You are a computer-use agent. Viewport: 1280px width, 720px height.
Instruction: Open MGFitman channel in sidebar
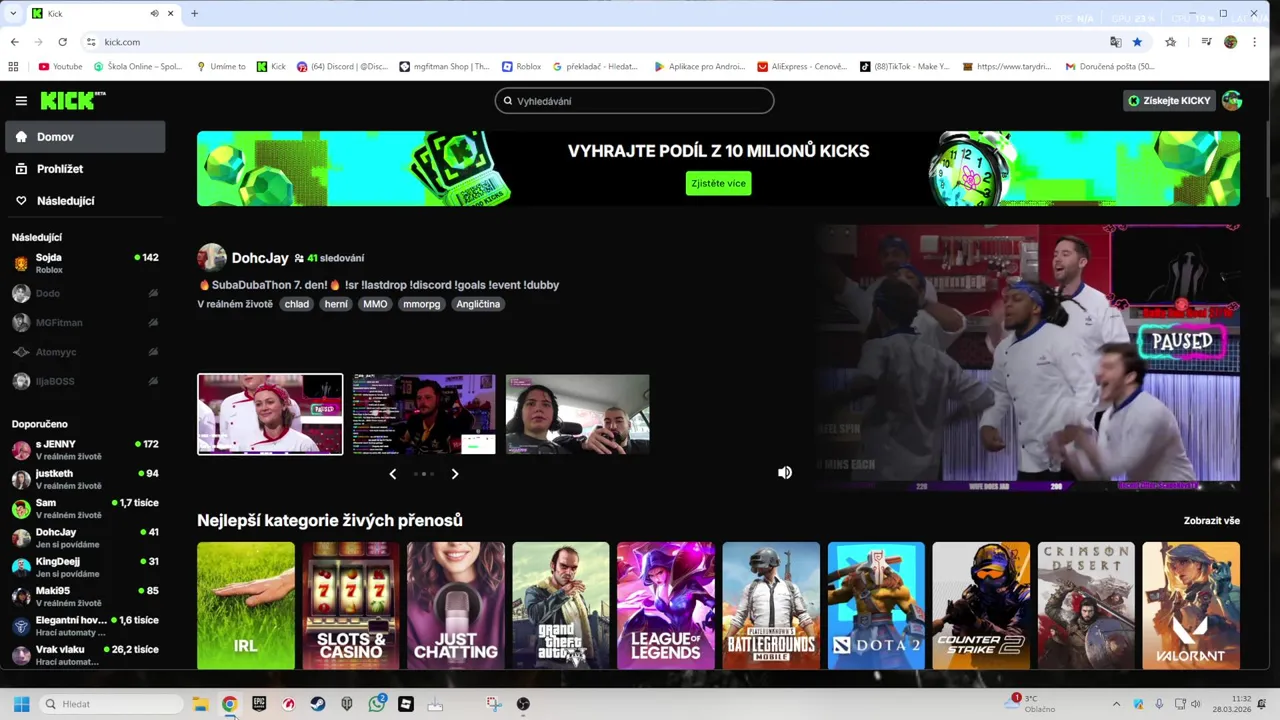(85, 322)
